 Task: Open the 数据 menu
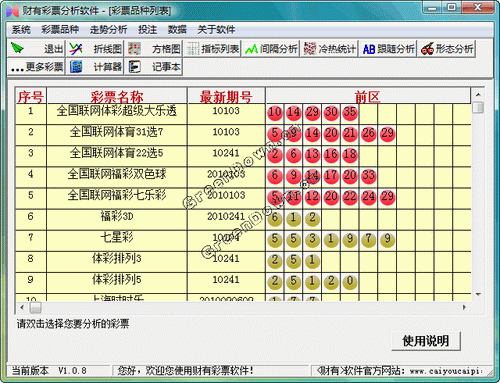177,30
